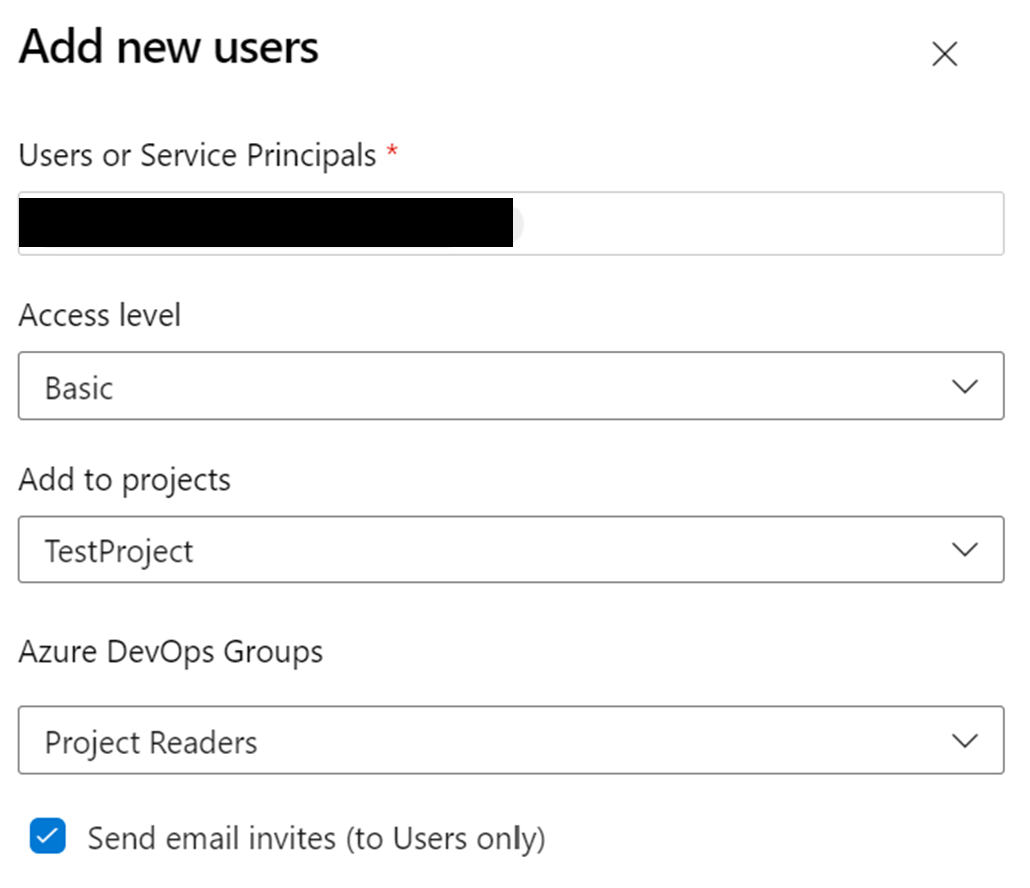This screenshot has width=1030, height=888.
Task: Click the 'Basic' access level value
Action: tap(79, 387)
